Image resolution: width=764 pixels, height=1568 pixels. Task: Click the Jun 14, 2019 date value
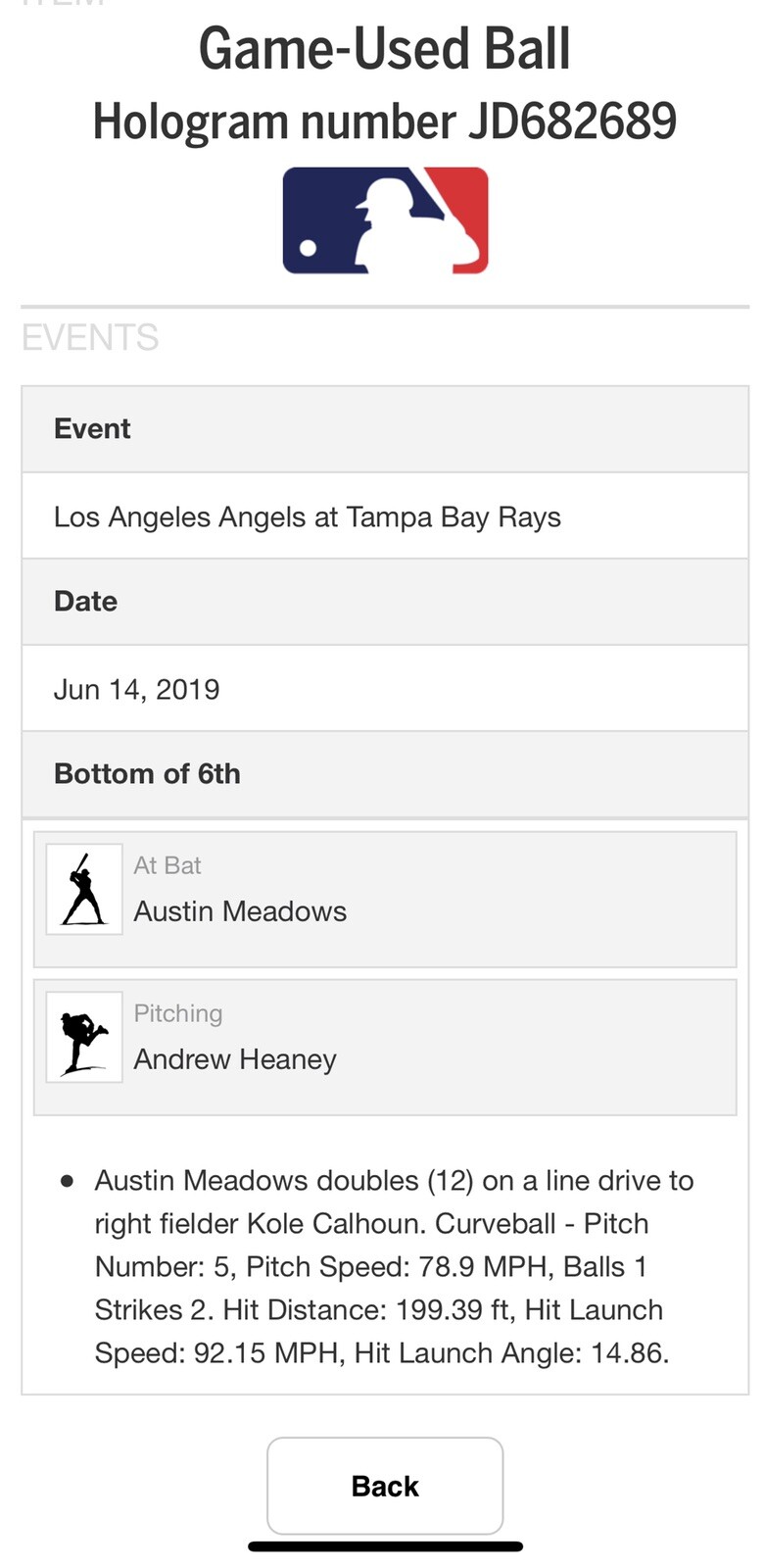pyautogui.click(x=136, y=689)
